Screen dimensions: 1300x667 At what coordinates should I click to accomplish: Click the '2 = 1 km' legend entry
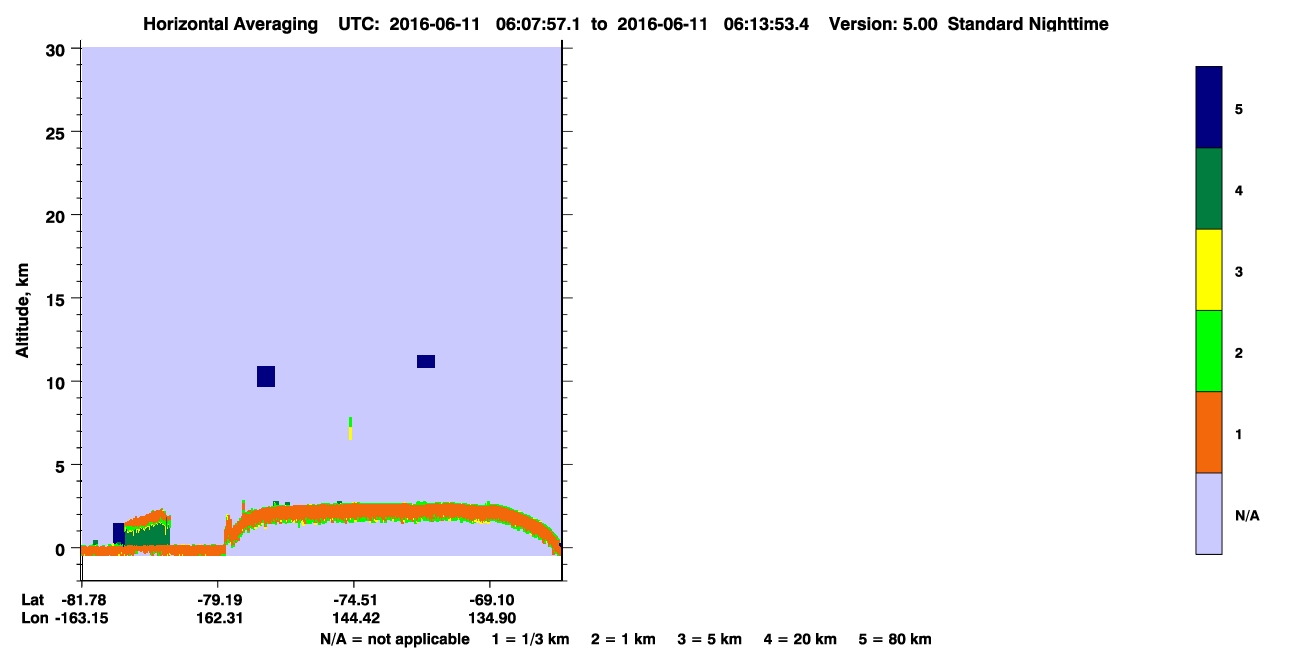click(x=623, y=639)
